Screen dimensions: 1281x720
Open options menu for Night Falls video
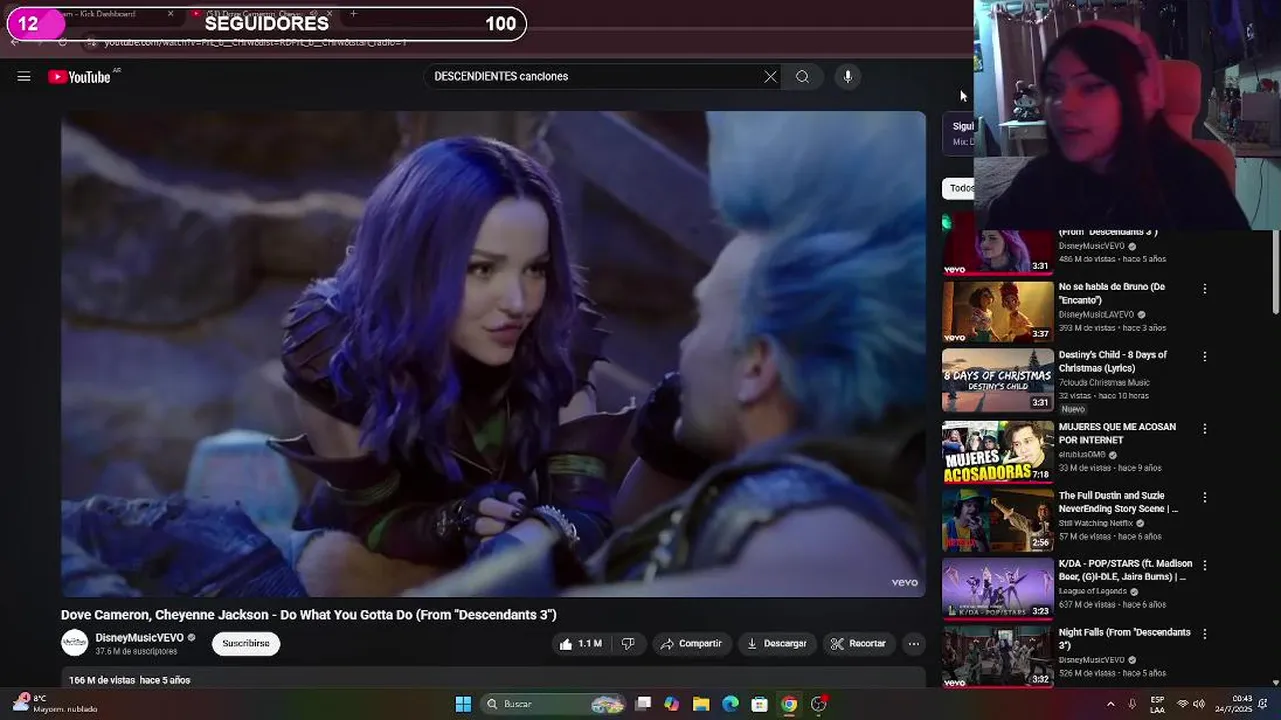1204,634
